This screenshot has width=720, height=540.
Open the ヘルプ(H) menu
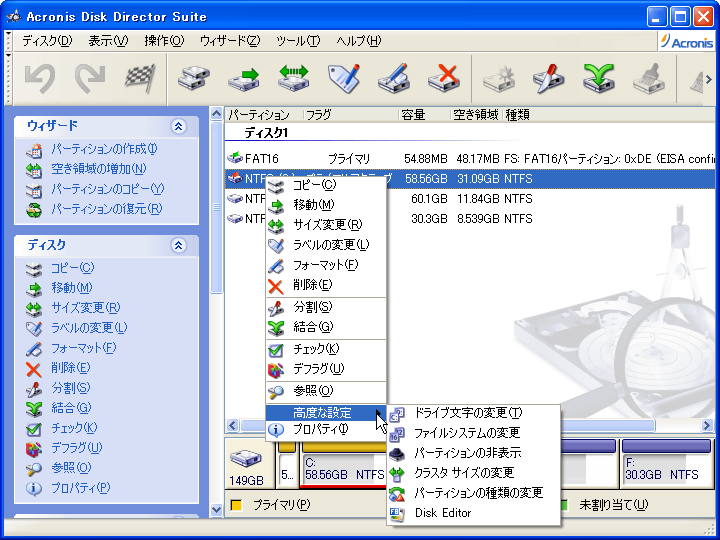359,41
